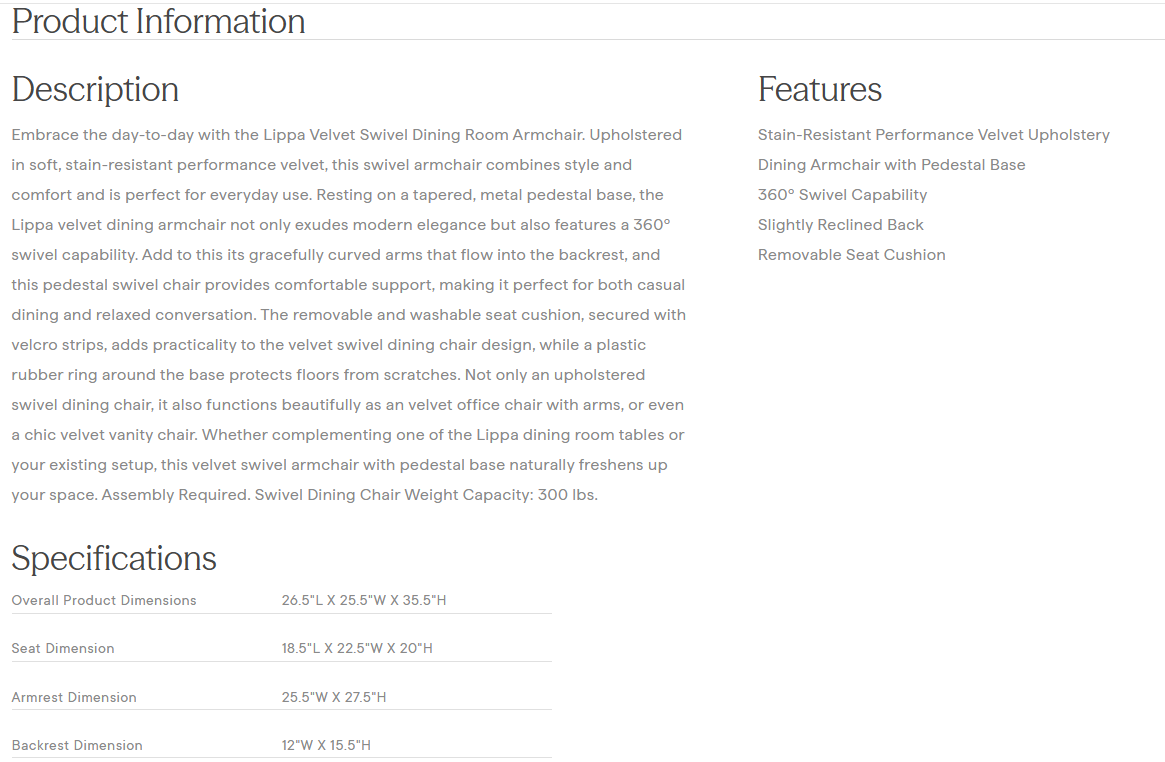Select the 26.5"L X 25.5"W X 35.5"H value

coord(364,601)
